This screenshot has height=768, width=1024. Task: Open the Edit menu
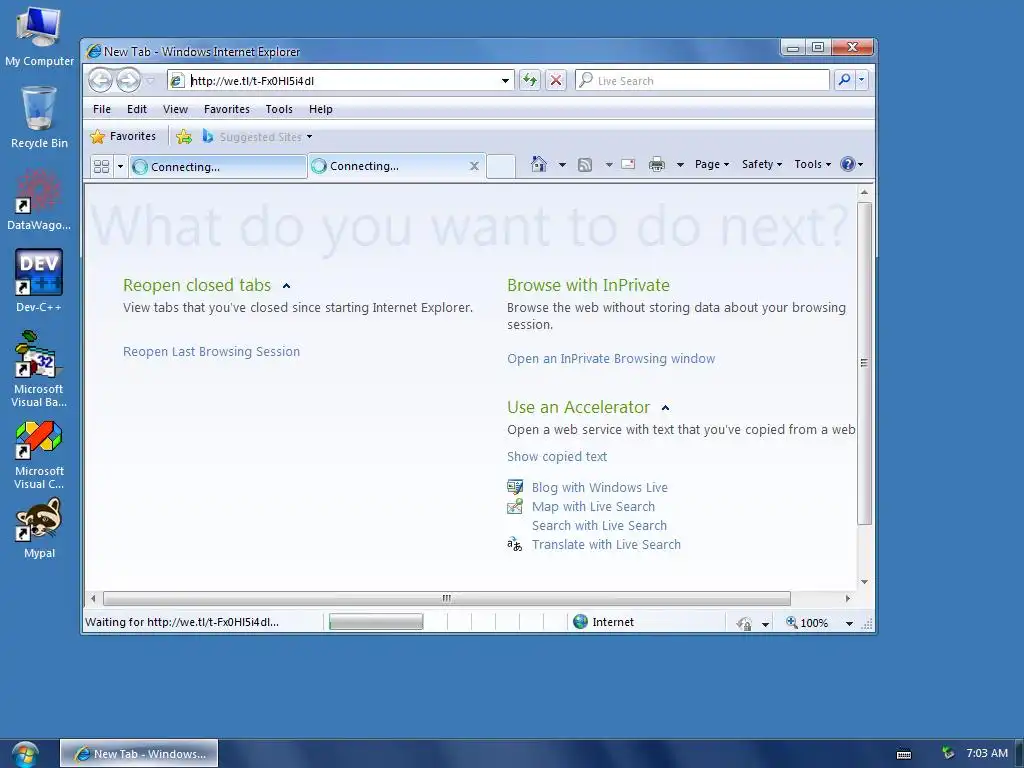[x=136, y=109]
